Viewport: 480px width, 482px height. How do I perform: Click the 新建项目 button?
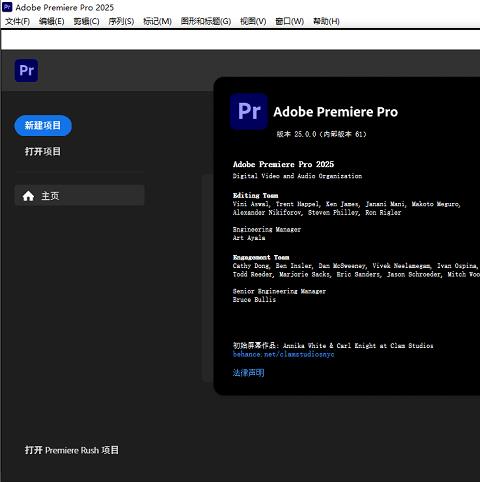point(43,125)
